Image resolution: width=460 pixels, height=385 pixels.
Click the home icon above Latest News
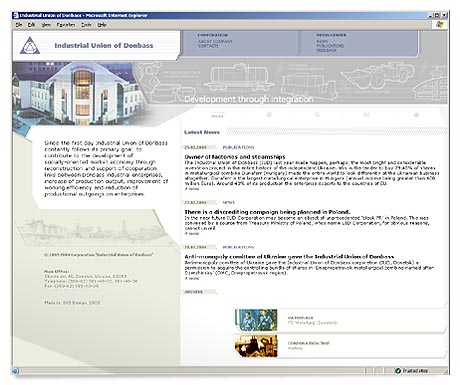click(416, 115)
